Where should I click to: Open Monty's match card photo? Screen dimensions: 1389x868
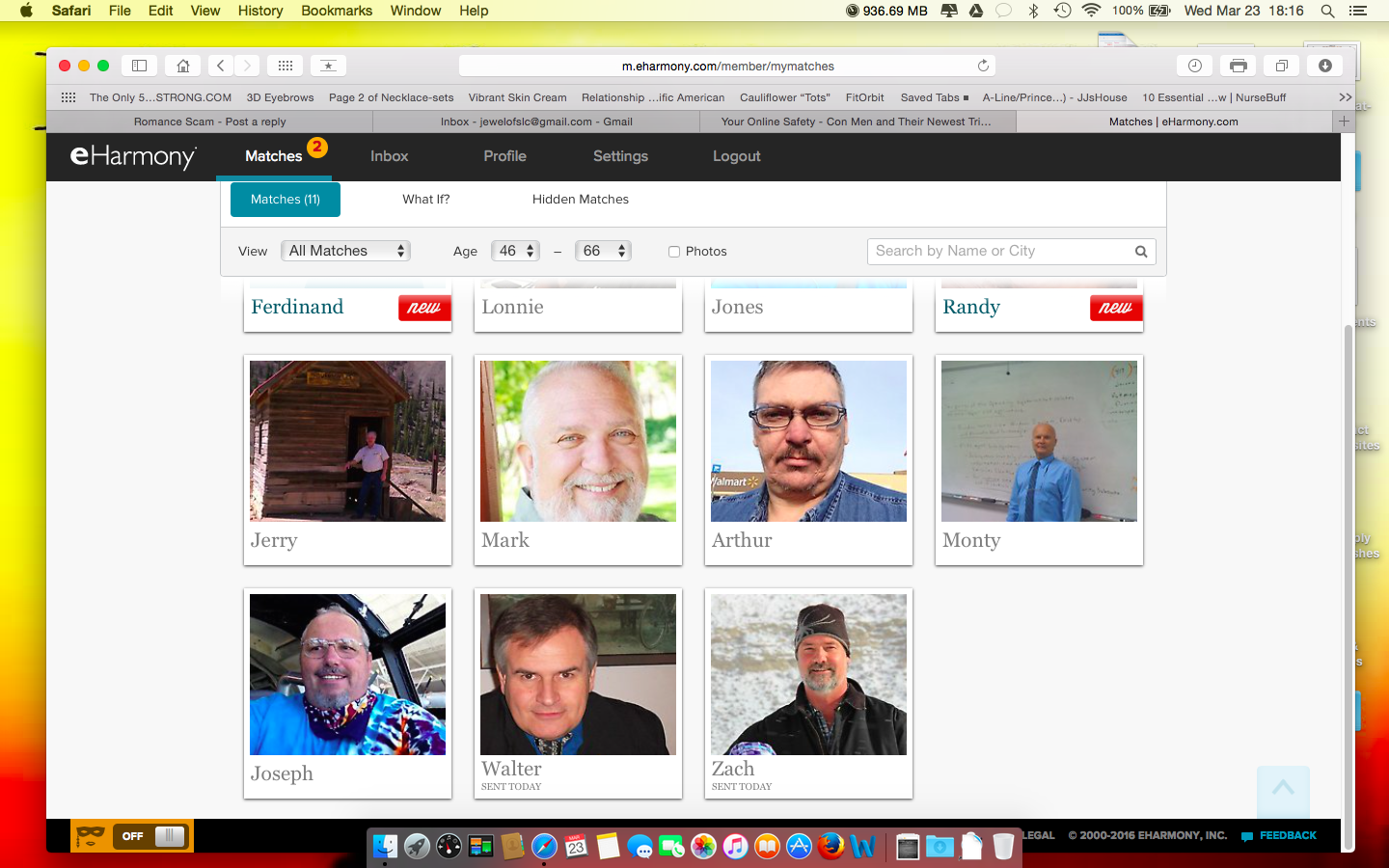pyautogui.click(x=1039, y=441)
